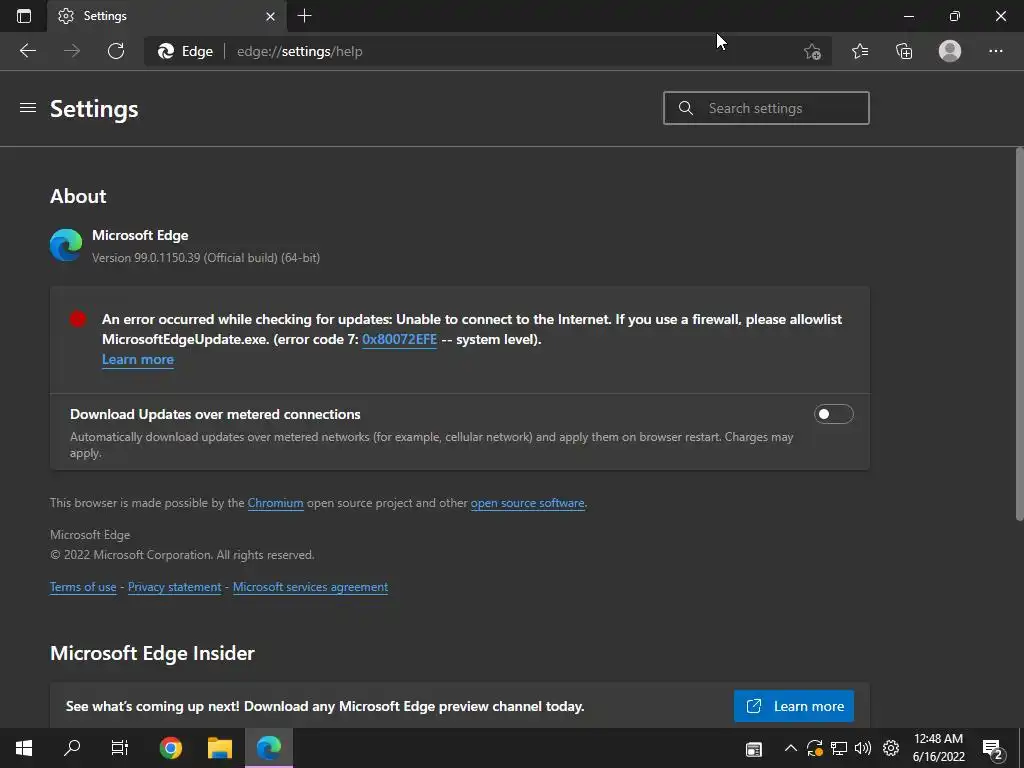
Task: Click Learn more under the update error
Action: pos(138,359)
